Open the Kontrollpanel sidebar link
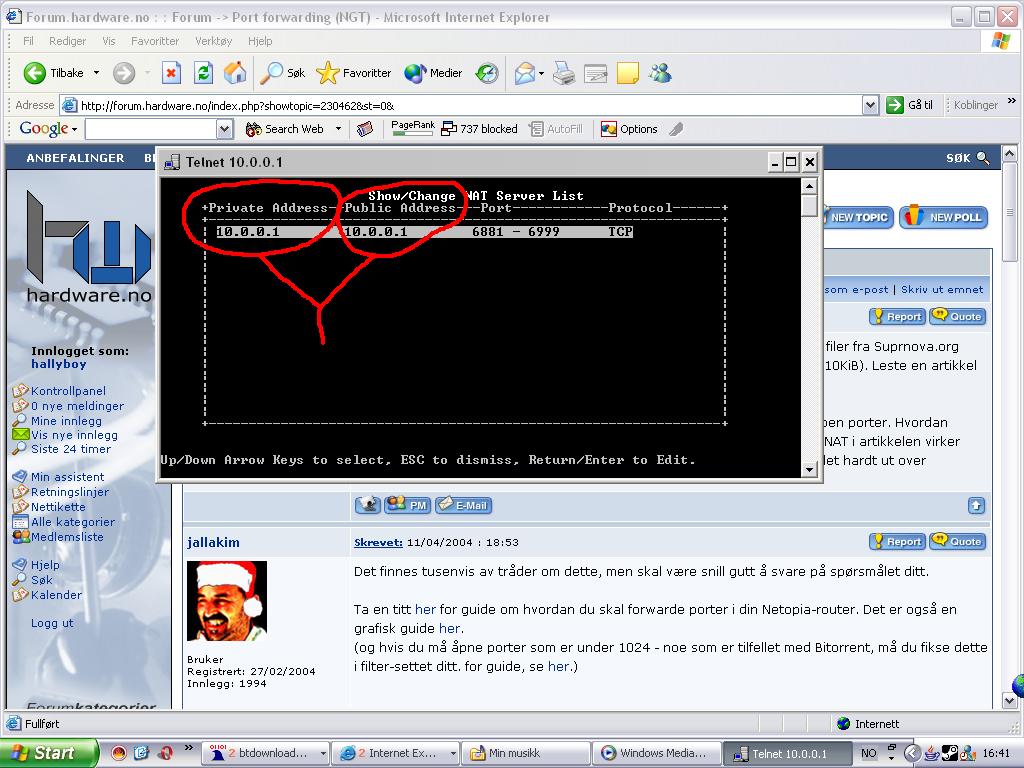This screenshot has width=1024, height=768. click(68, 391)
